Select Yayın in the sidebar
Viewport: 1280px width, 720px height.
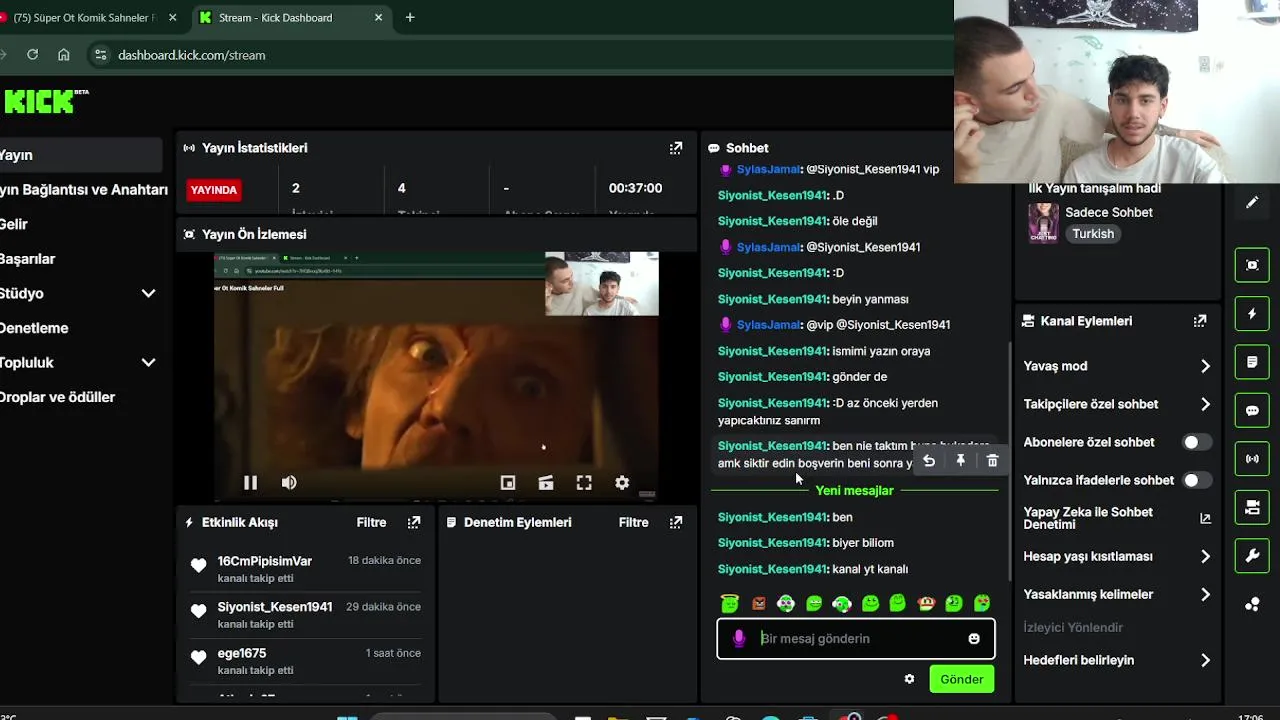(81, 155)
